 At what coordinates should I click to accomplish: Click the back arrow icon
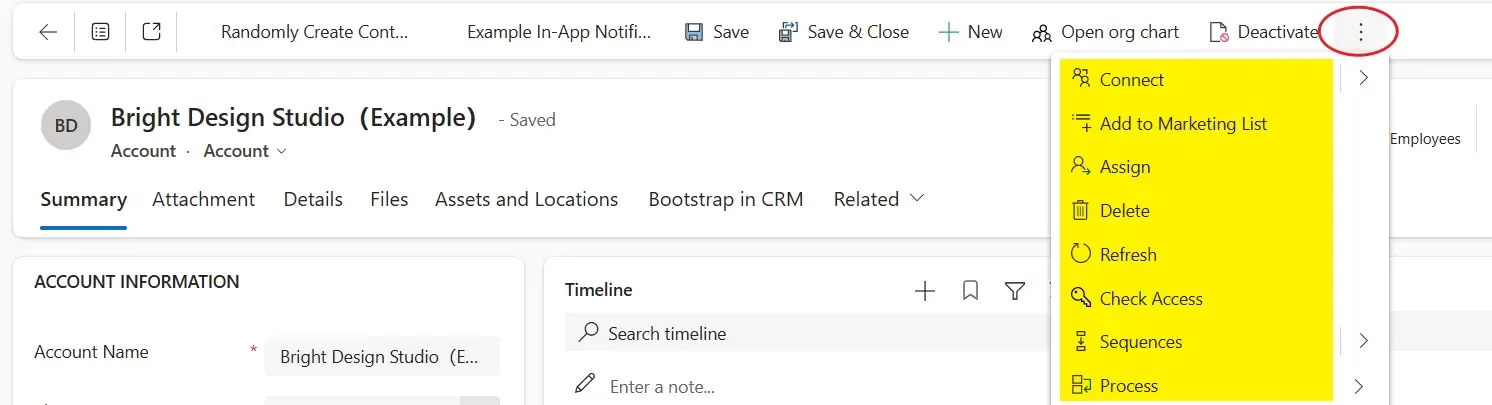click(x=48, y=32)
